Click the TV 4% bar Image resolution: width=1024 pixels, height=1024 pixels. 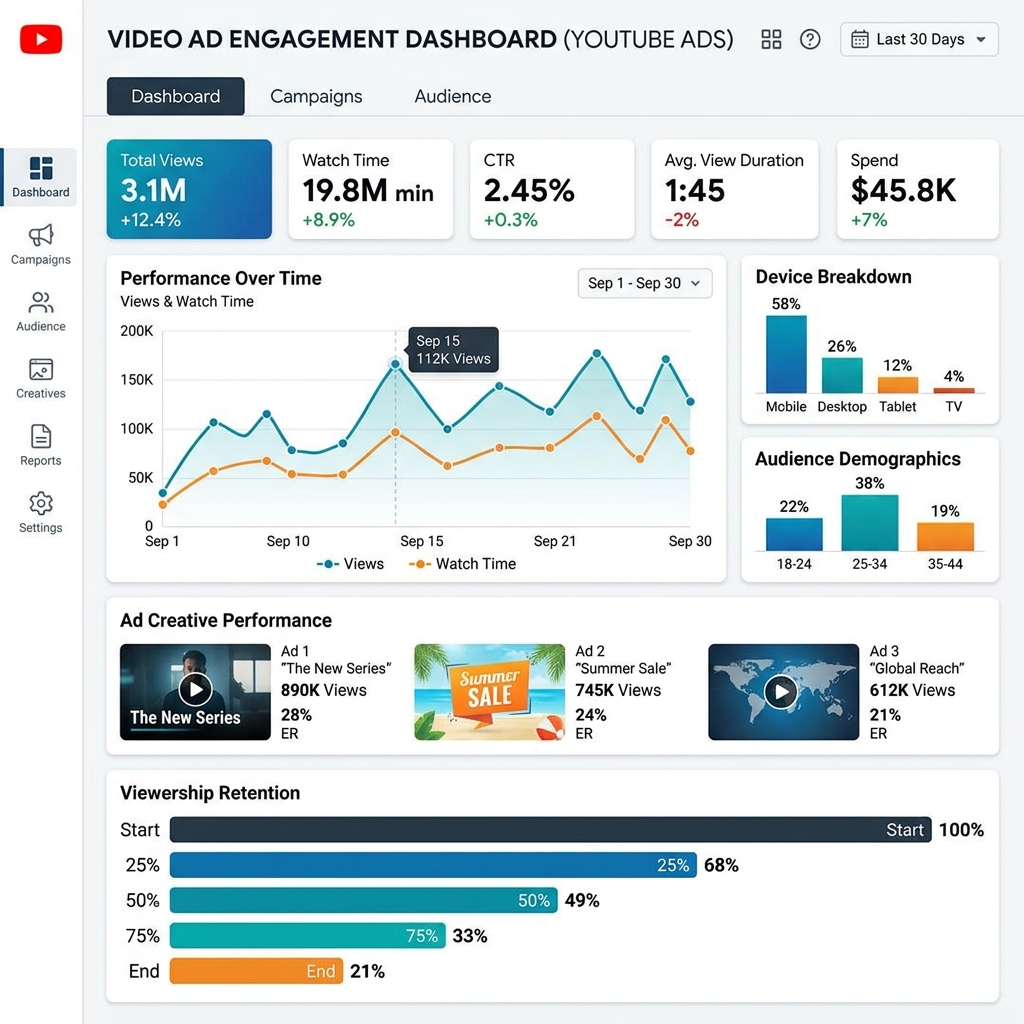click(x=953, y=390)
